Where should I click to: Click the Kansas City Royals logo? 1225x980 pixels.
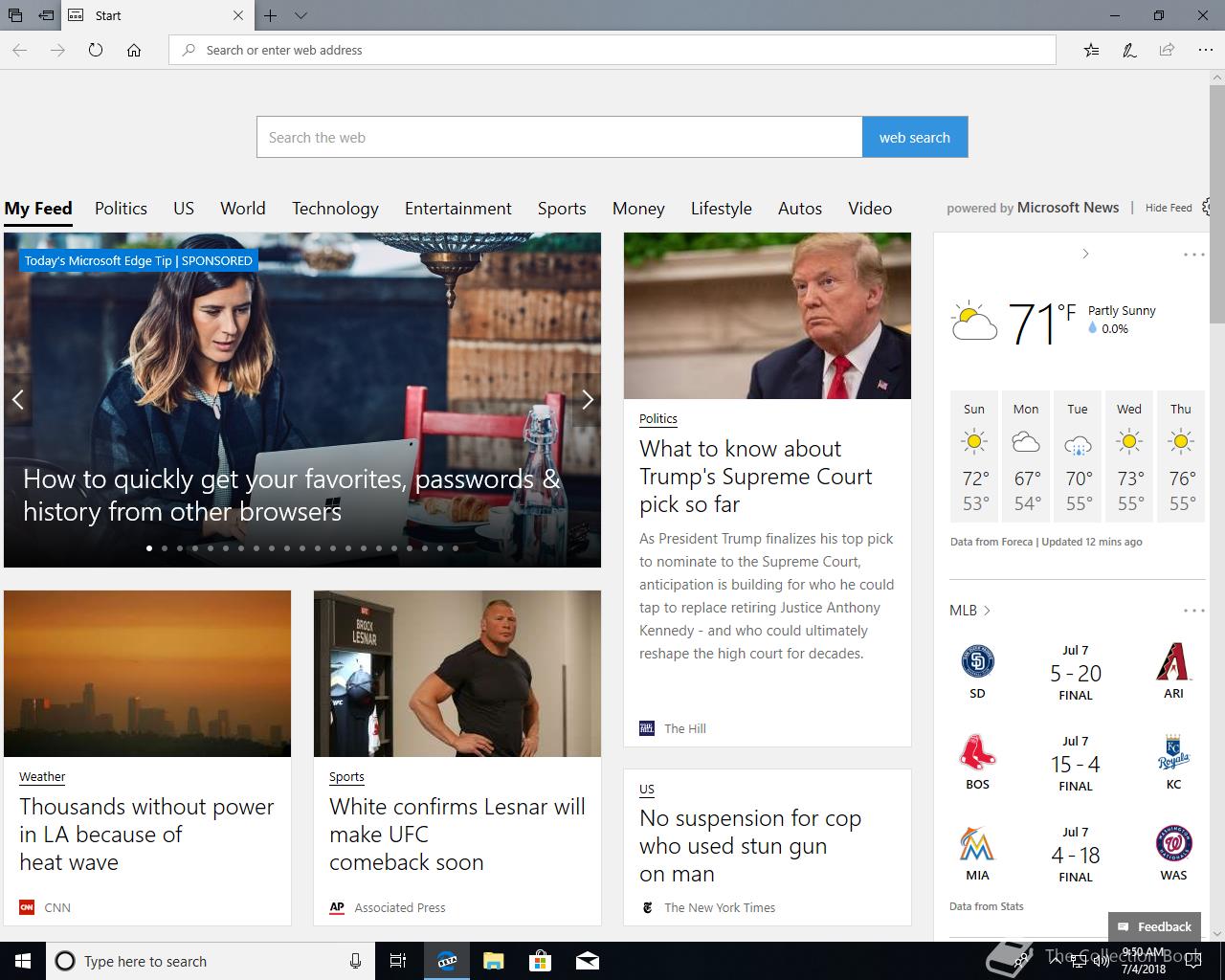[x=1173, y=753]
